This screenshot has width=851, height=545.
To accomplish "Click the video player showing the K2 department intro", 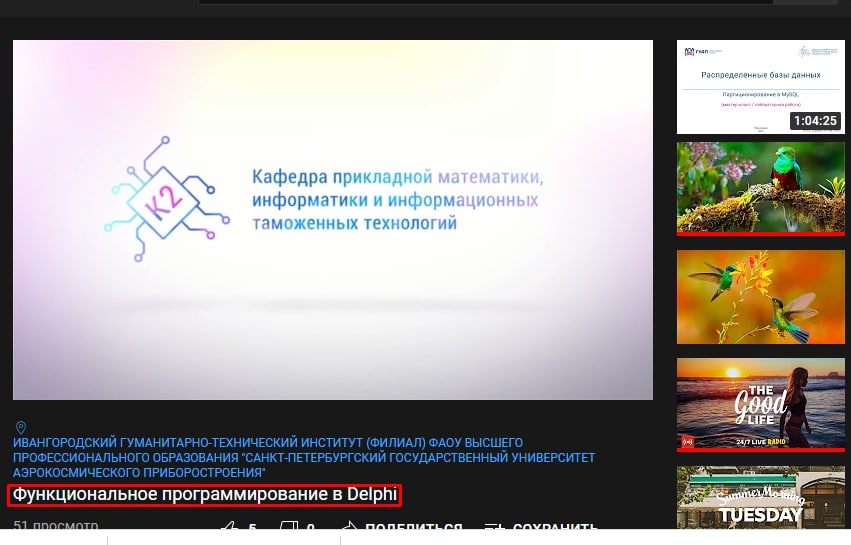I will (x=333, y=220).
